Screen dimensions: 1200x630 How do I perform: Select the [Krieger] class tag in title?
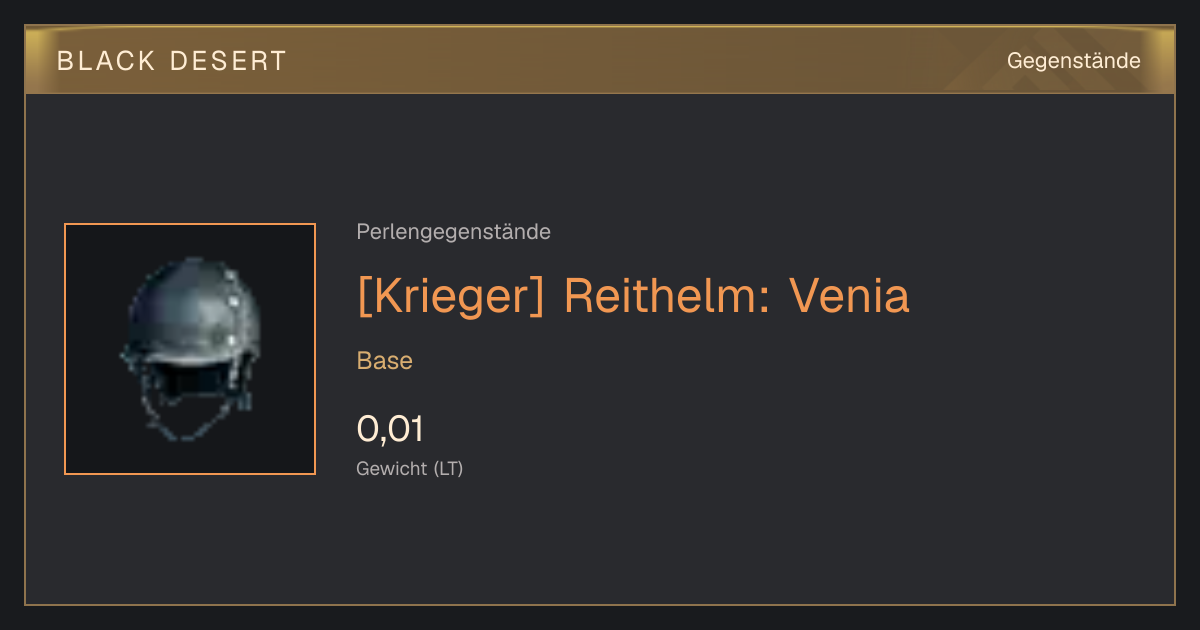click(x=450, y=297)
